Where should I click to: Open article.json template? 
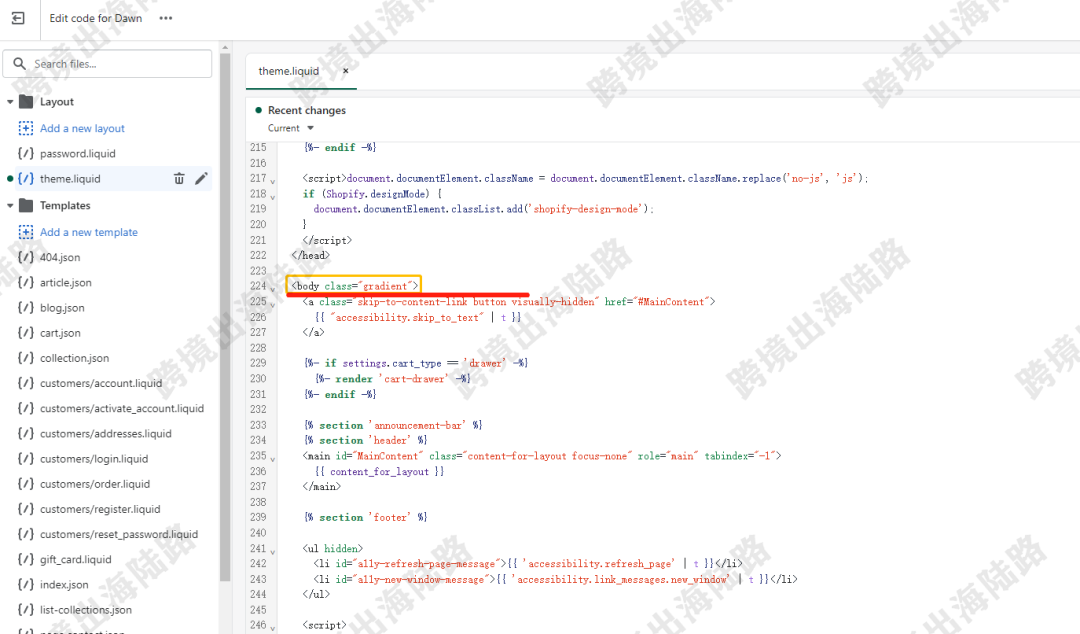point(65,283)
